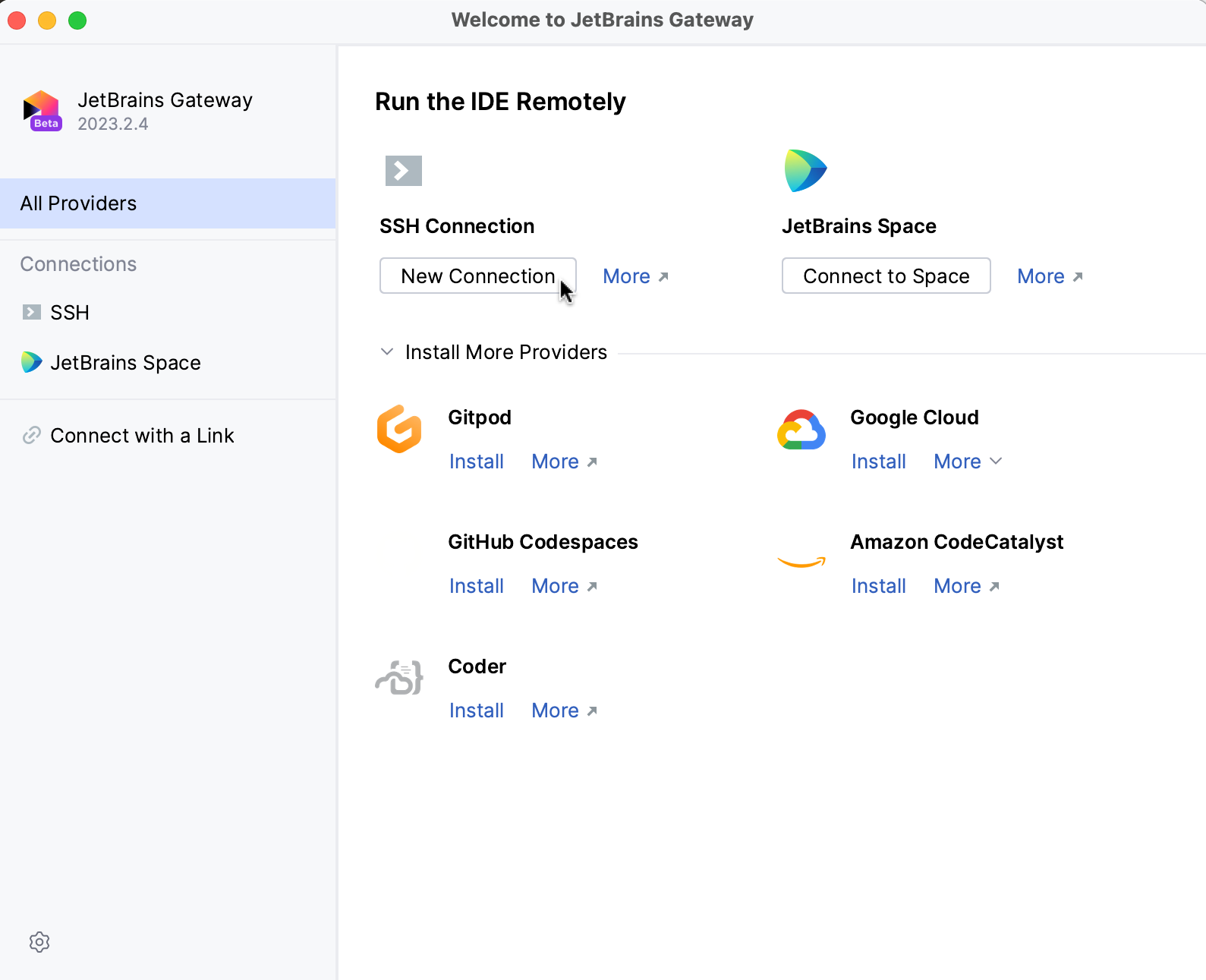Install the Amazon CodeCatalyst provider
1206x980 pixels.
(879, 586)
